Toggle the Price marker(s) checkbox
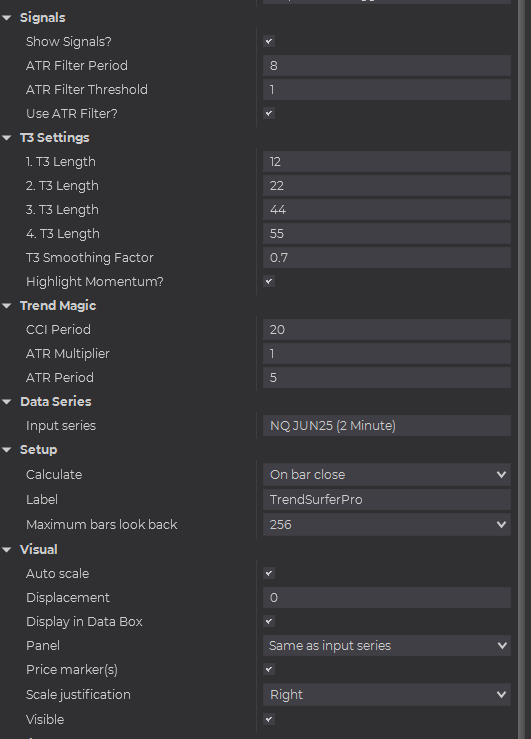This screenshot has height=739, width=531. (x=269, y=670)
